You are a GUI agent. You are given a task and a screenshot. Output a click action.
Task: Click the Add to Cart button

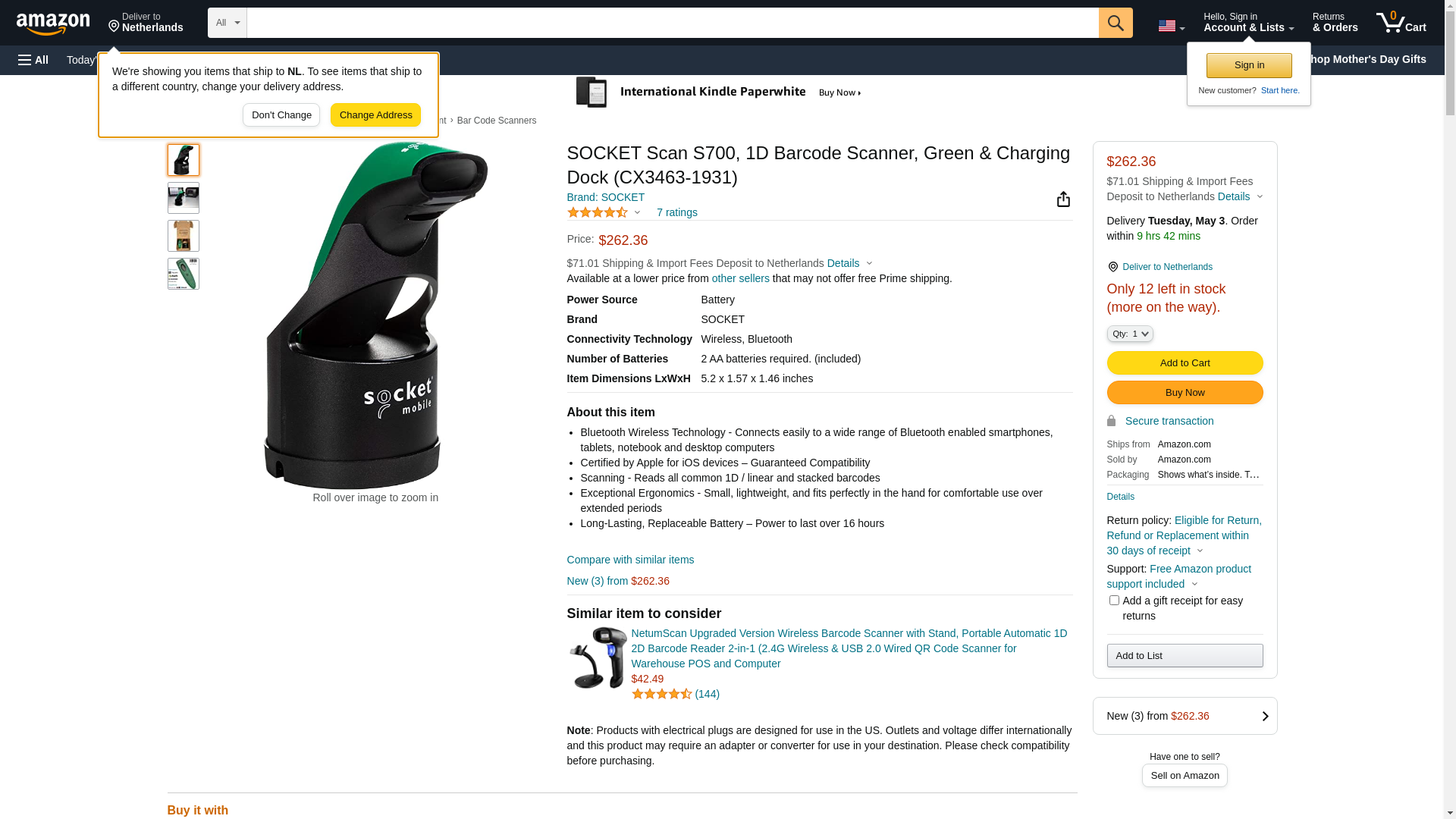coord(1185,362)
